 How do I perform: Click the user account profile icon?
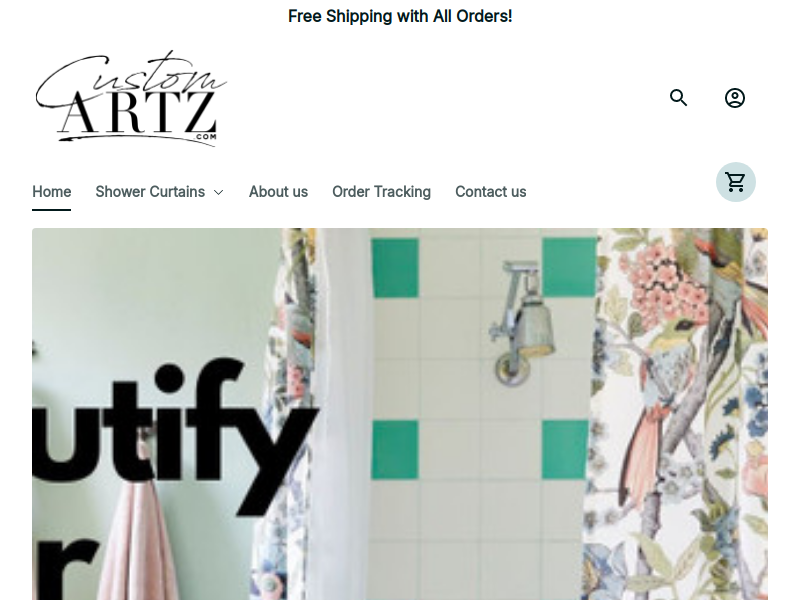pyautogui.click(x=735, y=97)
